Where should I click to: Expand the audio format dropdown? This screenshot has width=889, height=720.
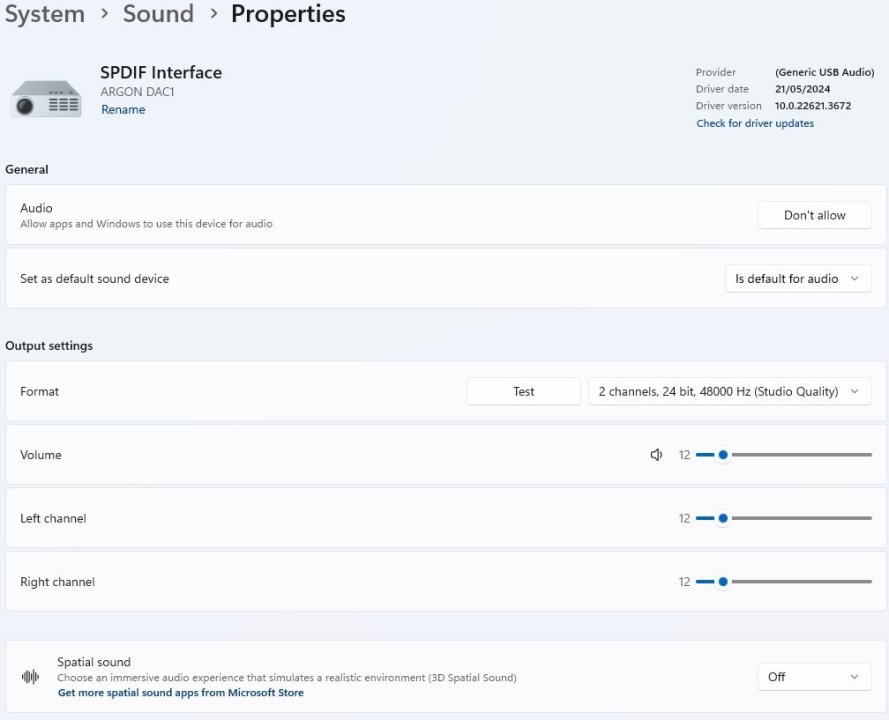tap(729, 392)
